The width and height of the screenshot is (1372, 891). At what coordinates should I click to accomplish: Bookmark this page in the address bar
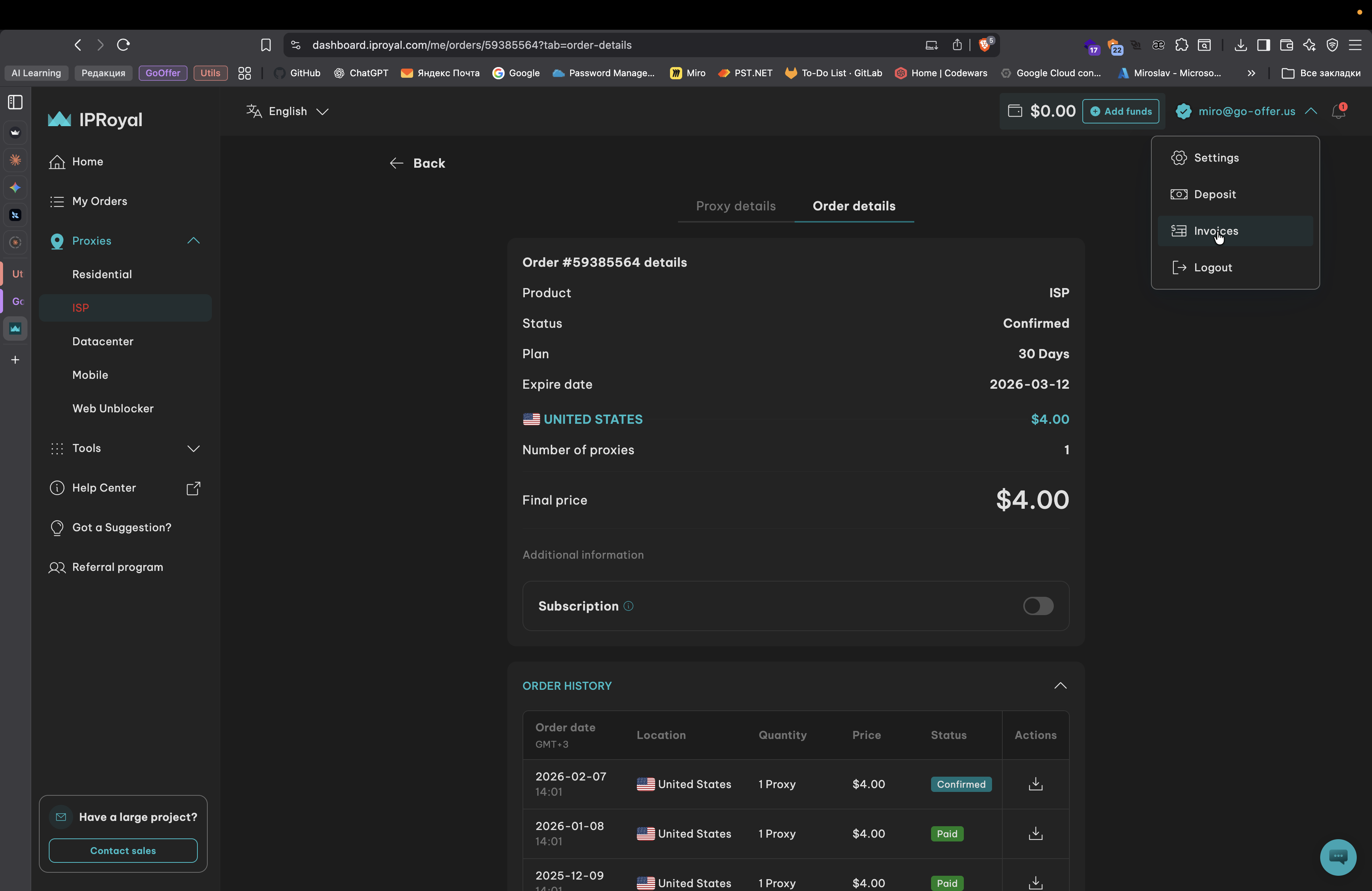(266, 45)
